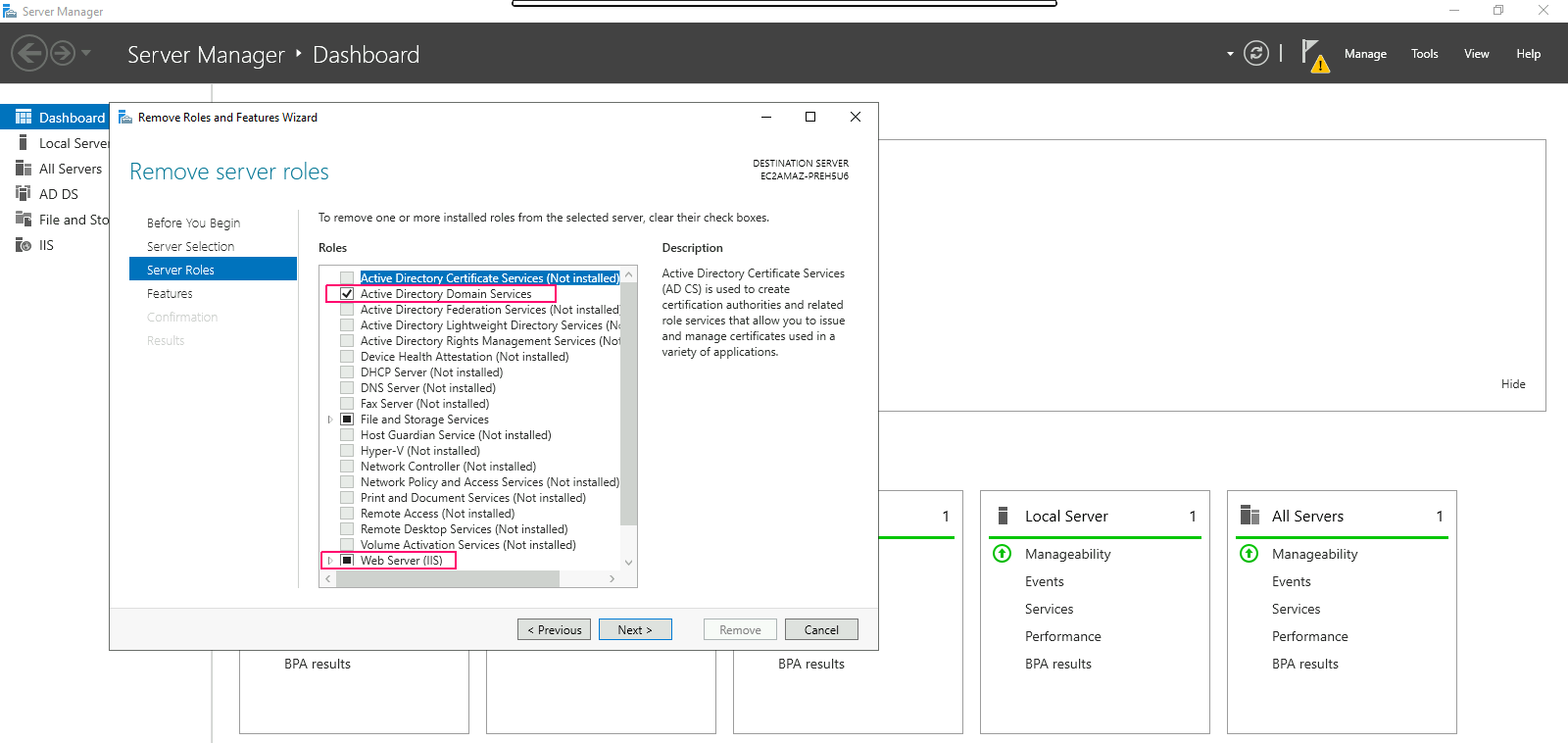Click the Local Server sidebar icon
Screen dimensions: 1568x743
point(24,142)
